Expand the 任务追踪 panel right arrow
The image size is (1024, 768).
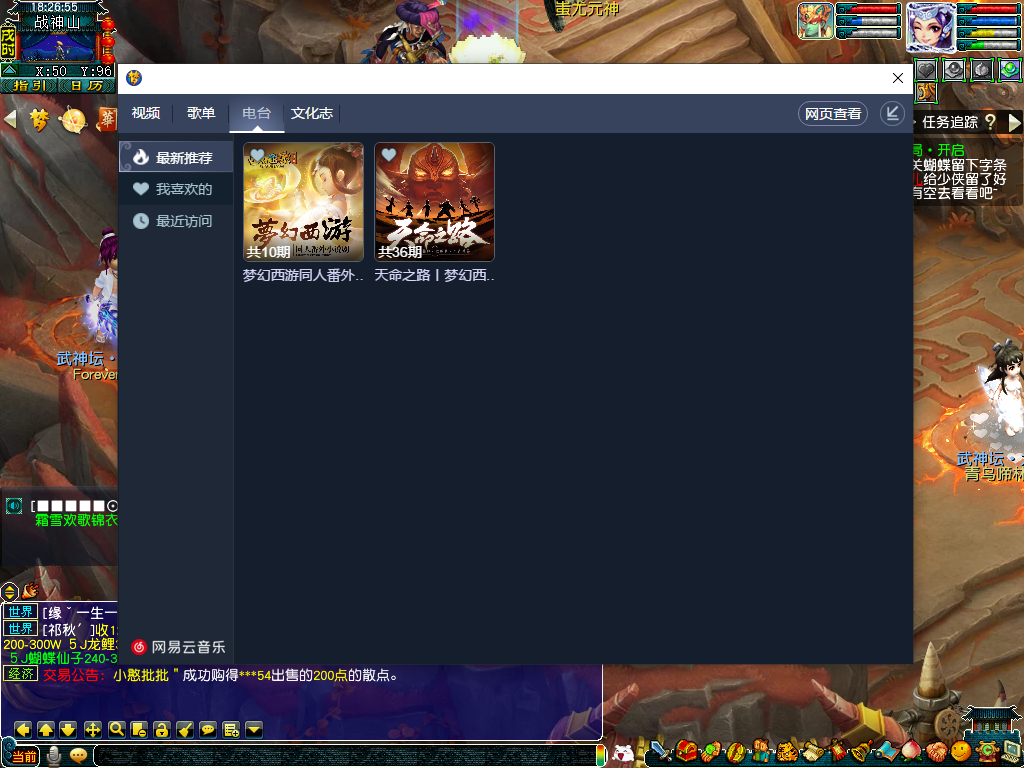tap(1015, 122)
